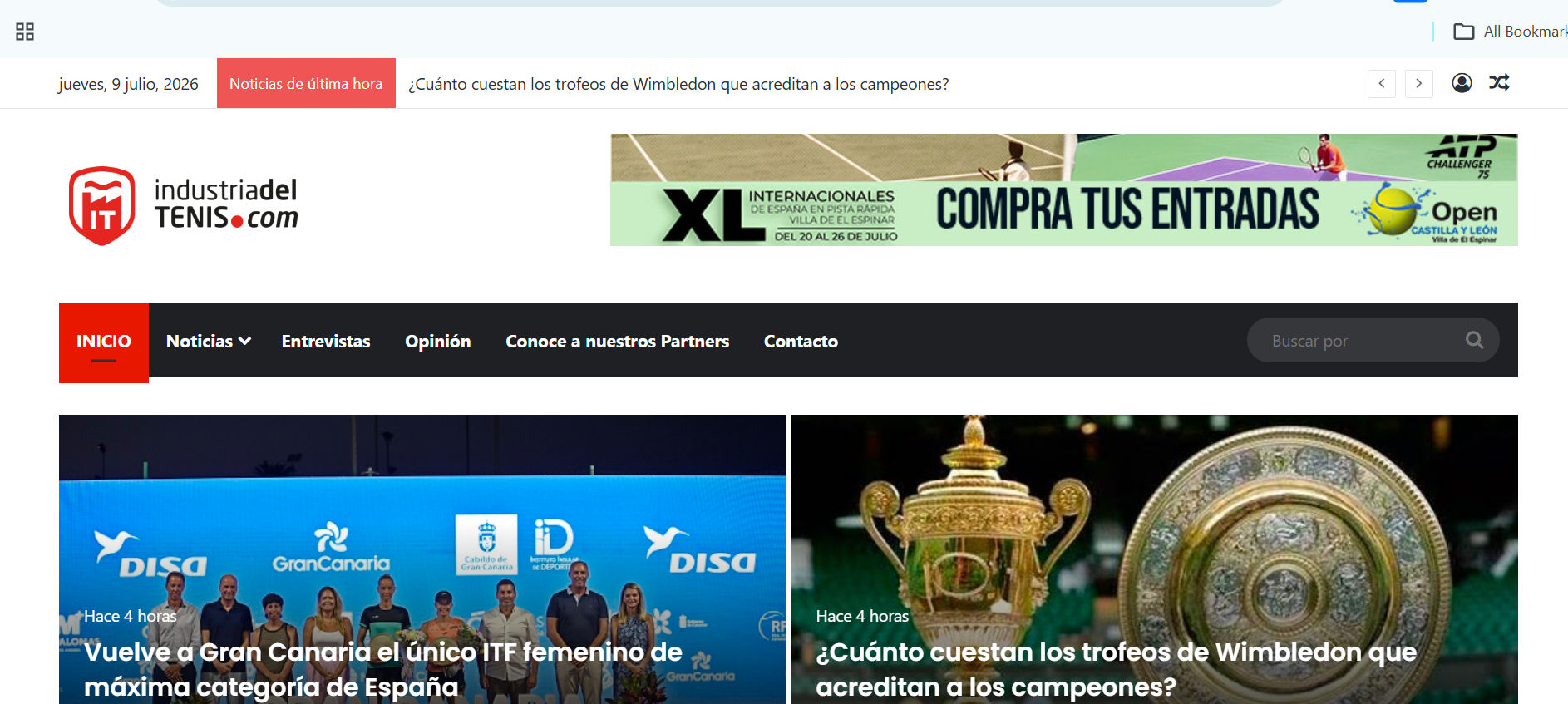Focus the Buscar por search field

[1373, 340]
